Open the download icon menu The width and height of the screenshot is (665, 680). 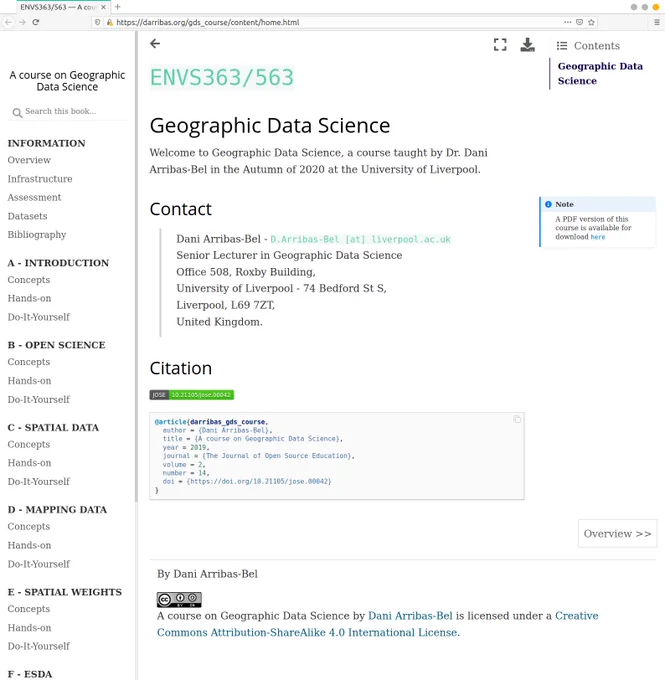pos(527,45)
